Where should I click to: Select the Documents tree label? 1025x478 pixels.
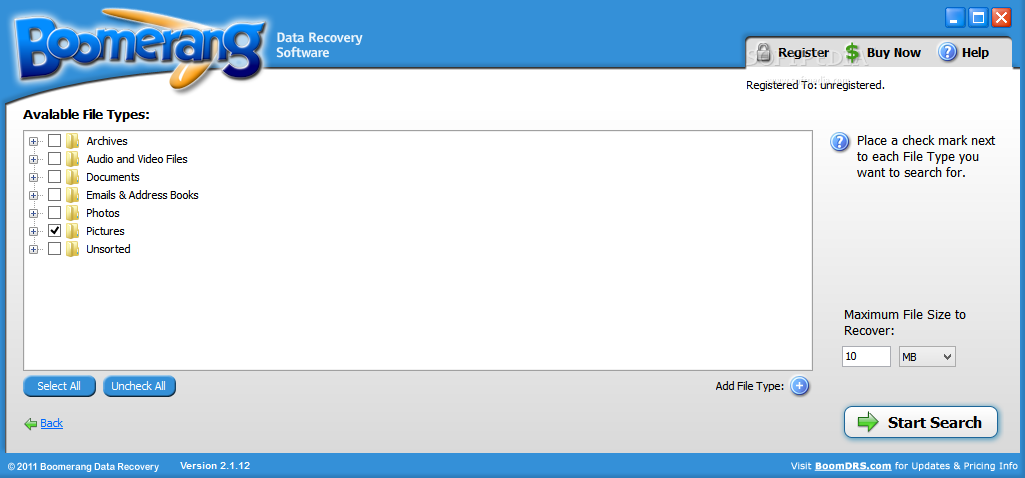pyautogui.click(x=113, y=177)
